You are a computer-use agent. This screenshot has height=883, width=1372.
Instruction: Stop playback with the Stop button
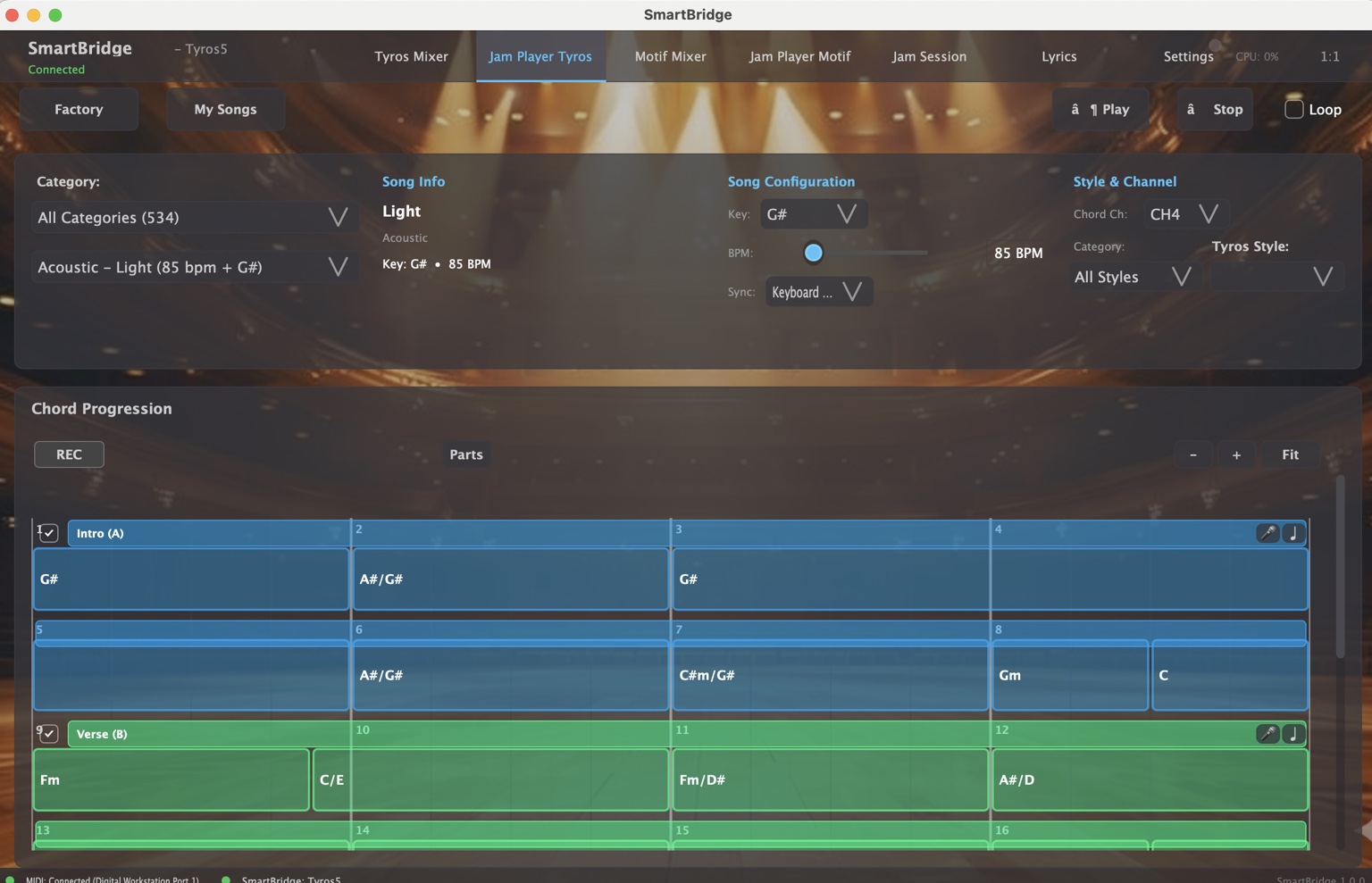(1215, 110)
